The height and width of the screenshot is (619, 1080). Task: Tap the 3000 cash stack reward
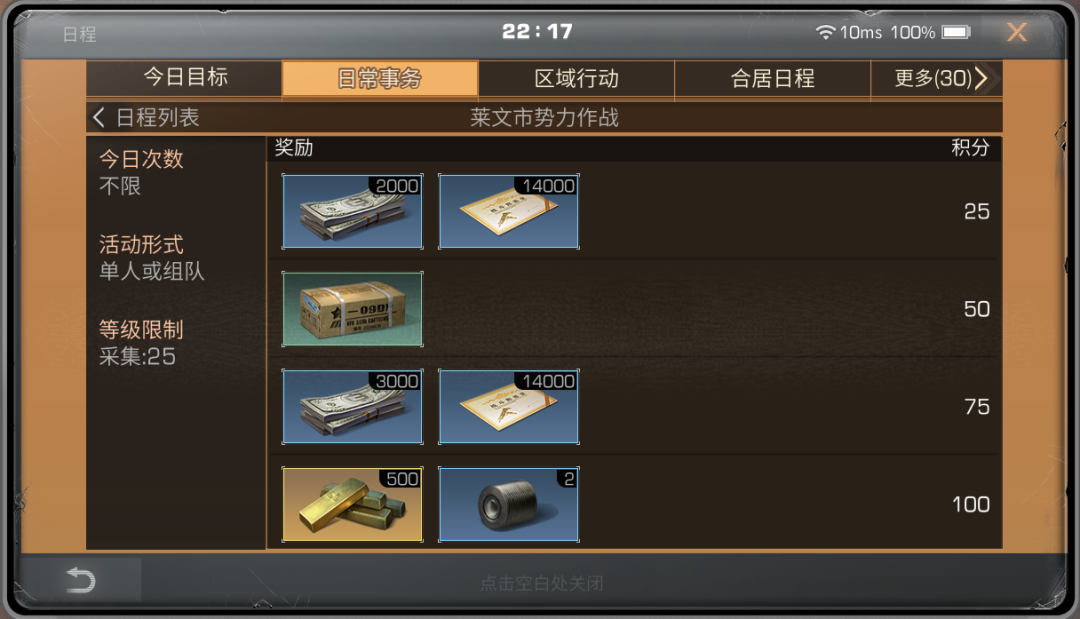click(x=353, y=407)
